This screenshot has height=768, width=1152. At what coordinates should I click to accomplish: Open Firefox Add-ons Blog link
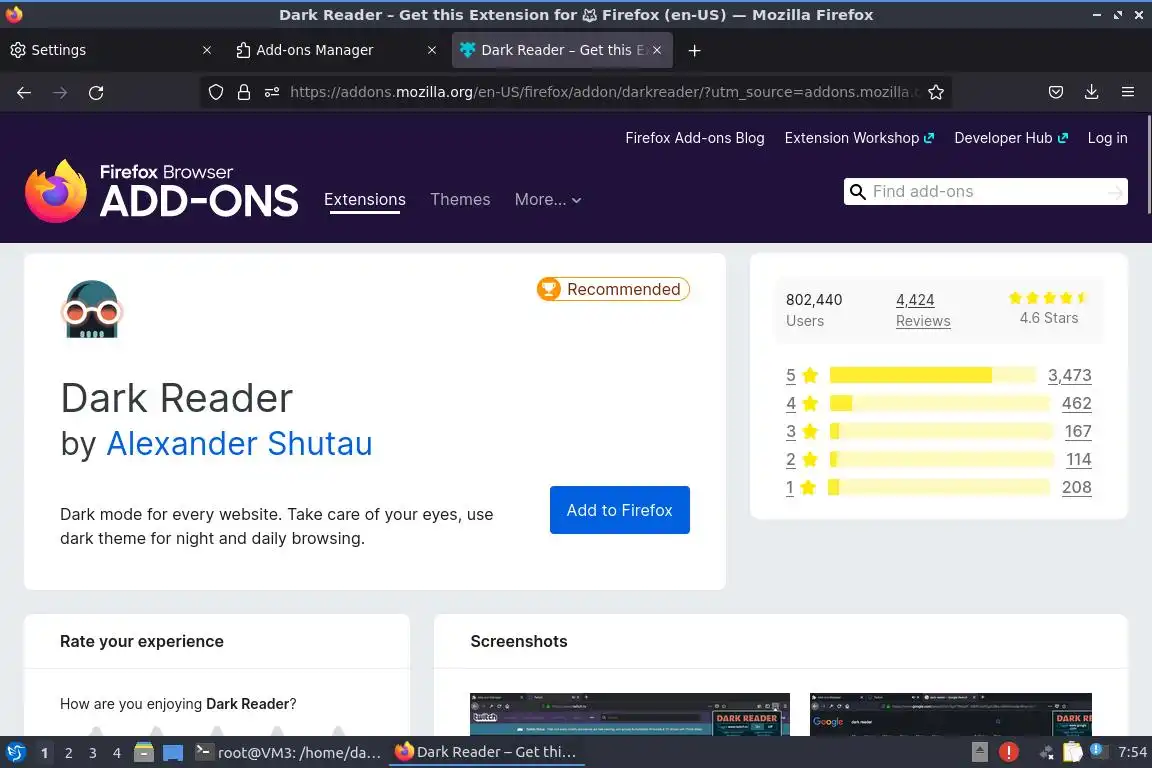(694, 138)
